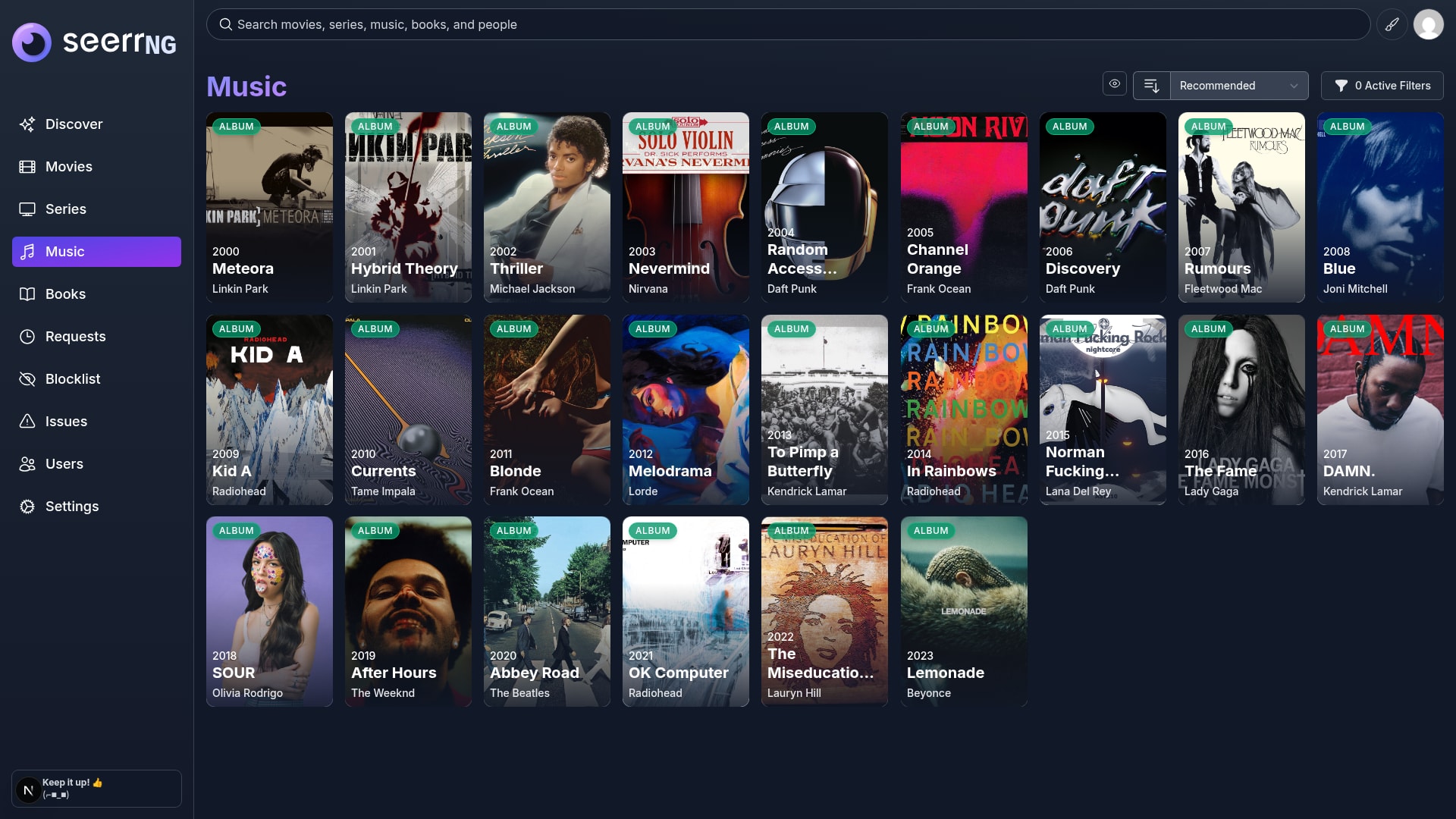Open Settings page
This screenshot has height=819, width=1456.
(x=96, y=507)
